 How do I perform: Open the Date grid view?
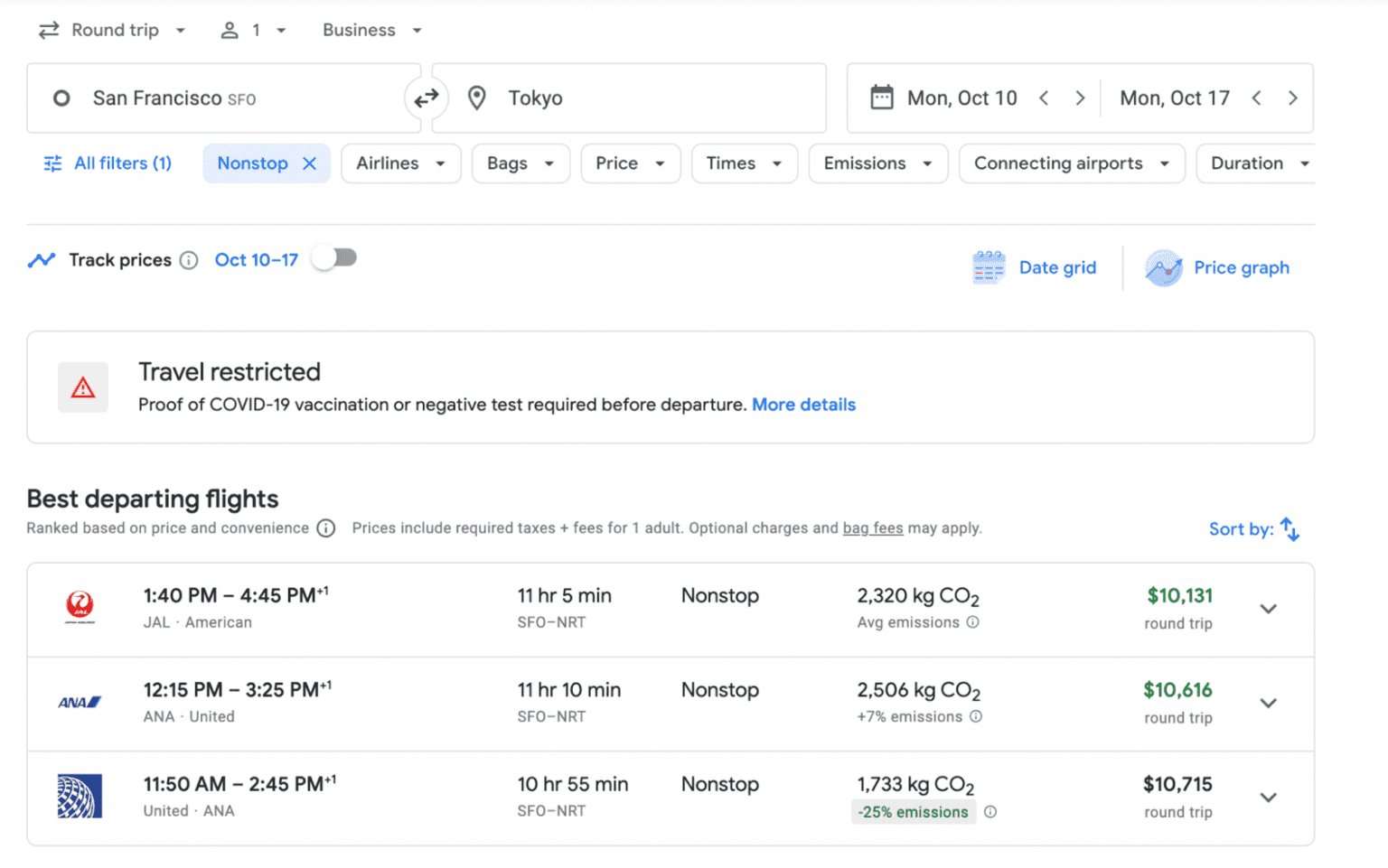[1035, 267]
